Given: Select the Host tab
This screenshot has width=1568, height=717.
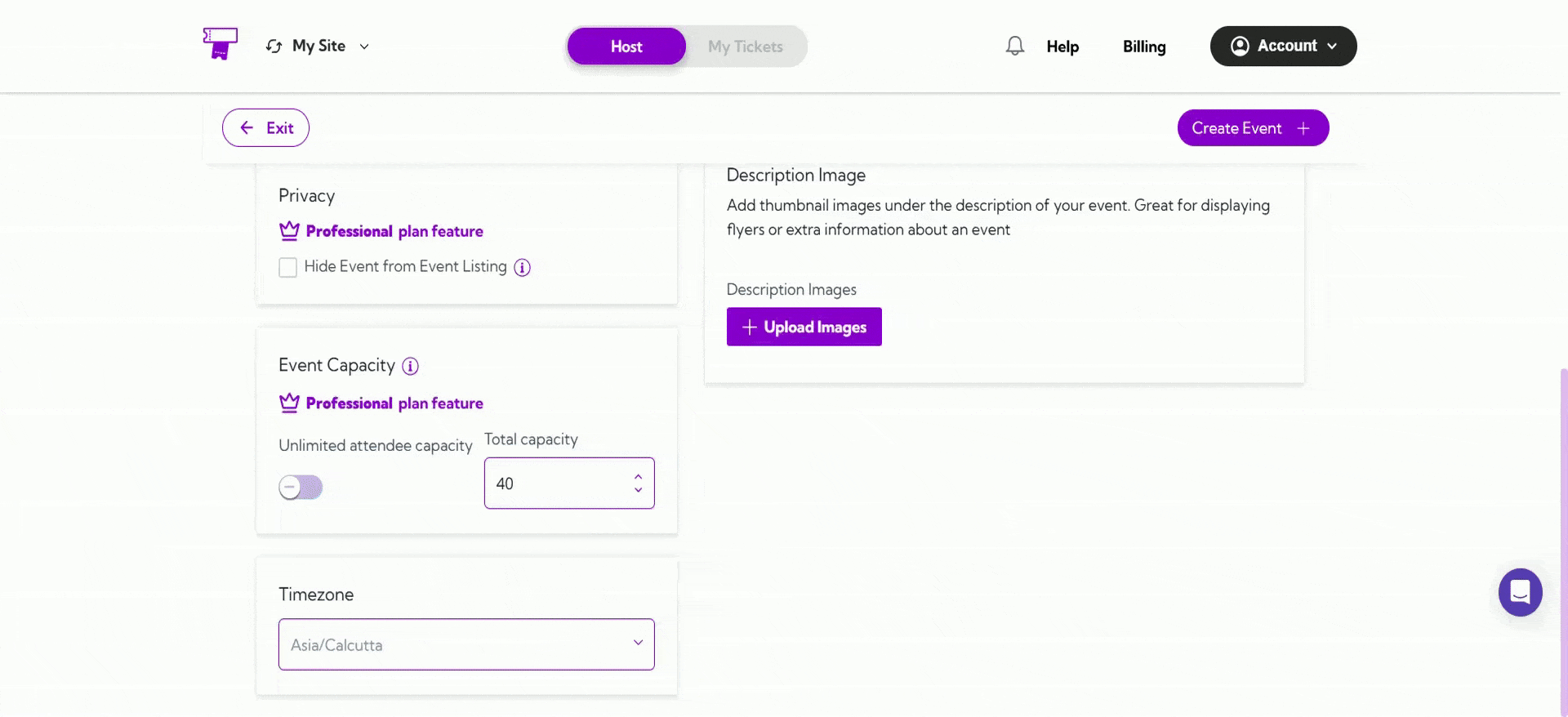Looking at the screenshot, I should (626, 47).
